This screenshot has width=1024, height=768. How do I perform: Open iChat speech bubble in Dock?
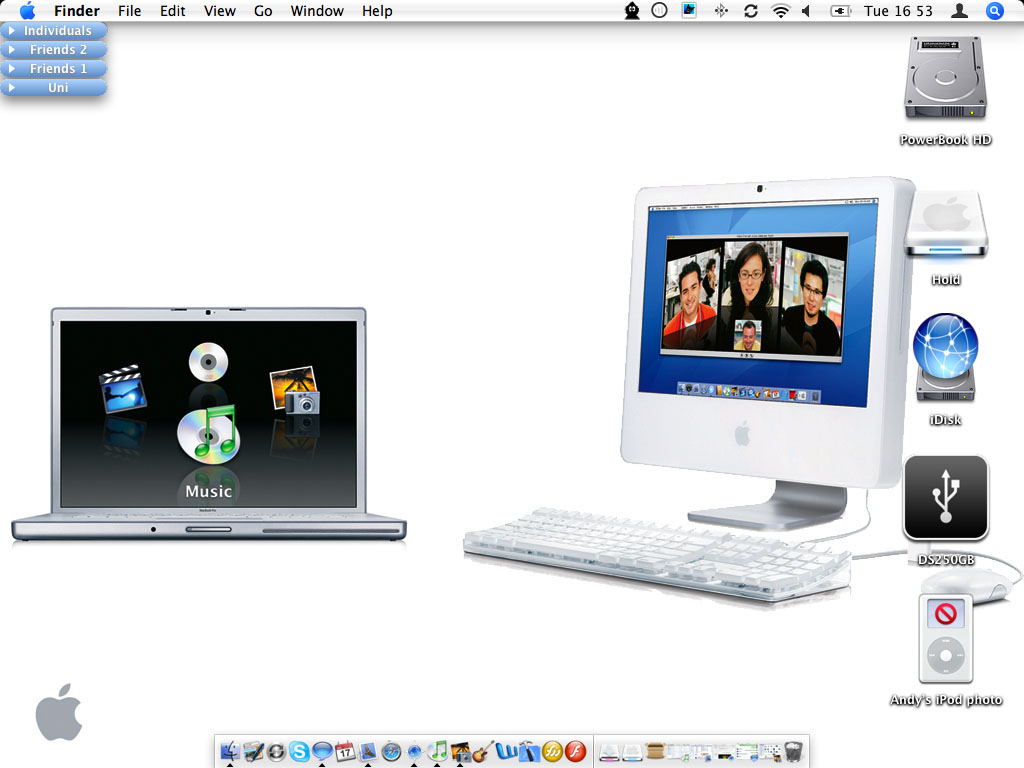(x=323, y=751)
